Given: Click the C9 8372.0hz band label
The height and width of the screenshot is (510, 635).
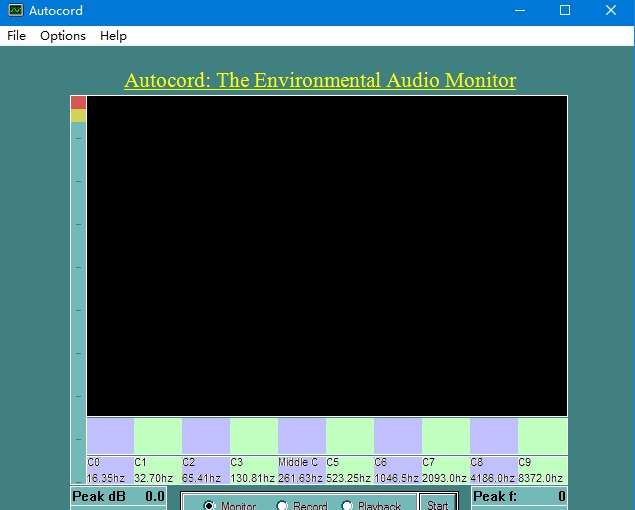Looking at the screenshot, I should coord(543,470).
